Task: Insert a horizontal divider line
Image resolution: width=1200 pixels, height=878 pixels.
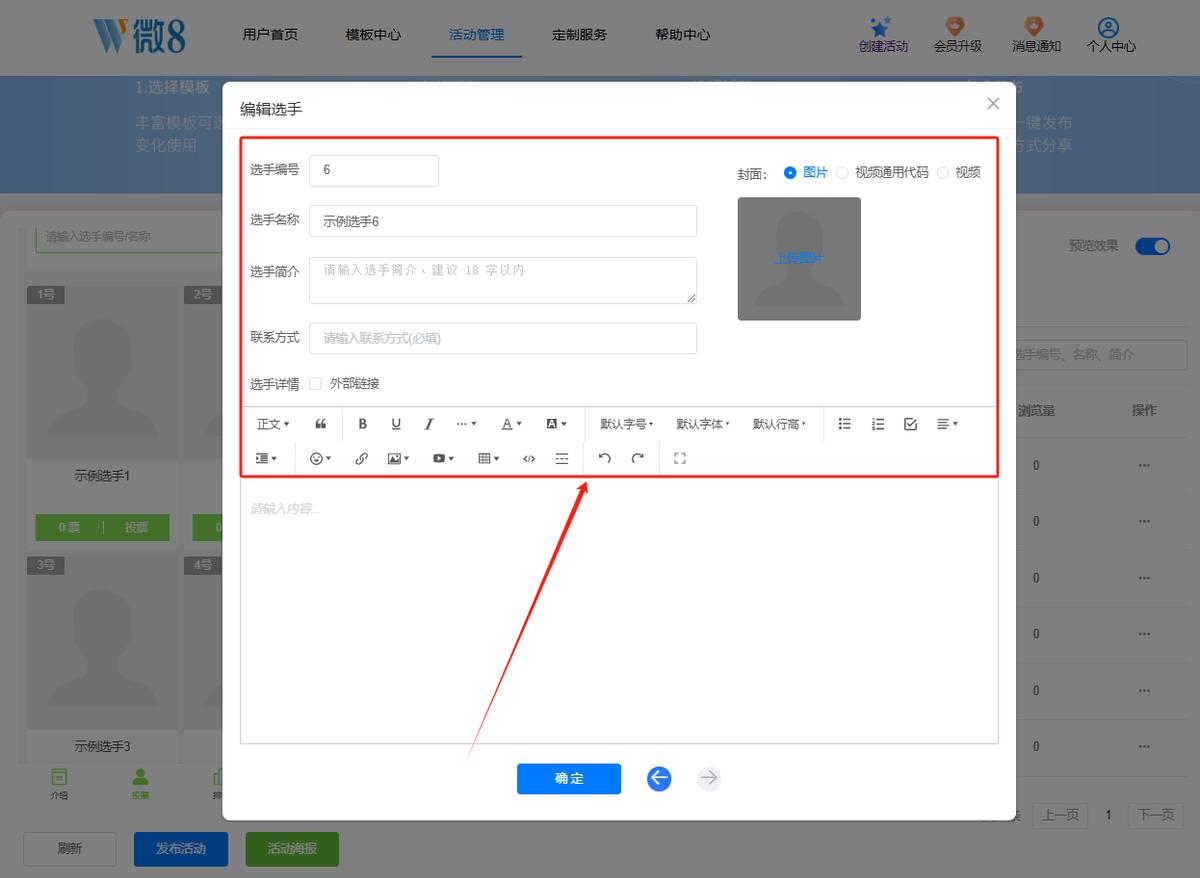Action: 562,458
